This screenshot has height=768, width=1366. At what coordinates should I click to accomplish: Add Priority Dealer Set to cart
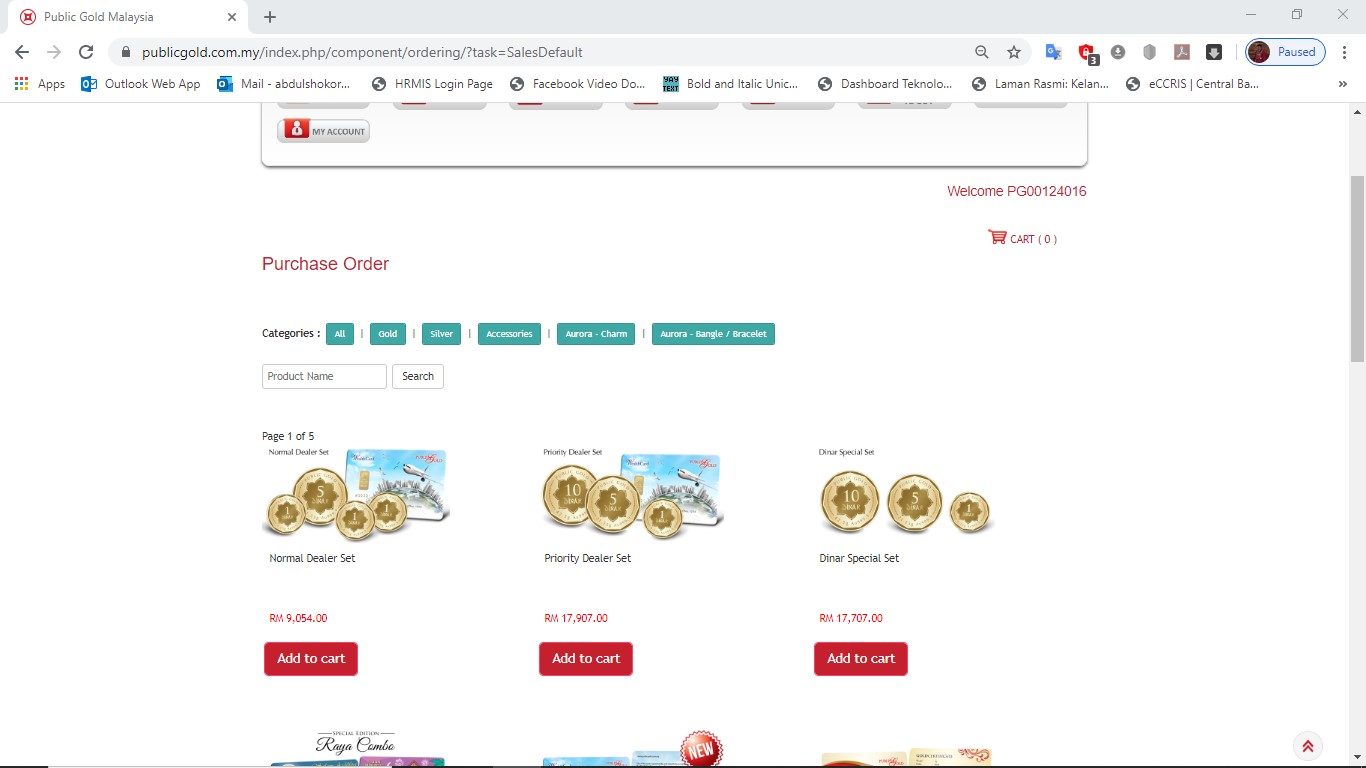pyautogui.click(x=586, y=658)
